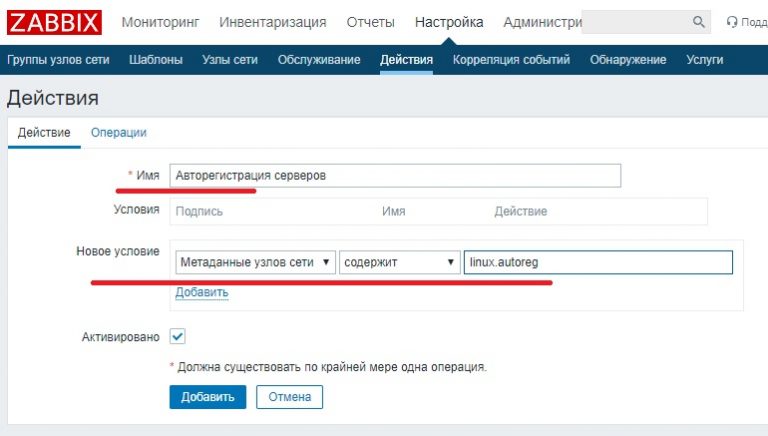
Task: Open support via headset icon
Action: pos(732,22)
